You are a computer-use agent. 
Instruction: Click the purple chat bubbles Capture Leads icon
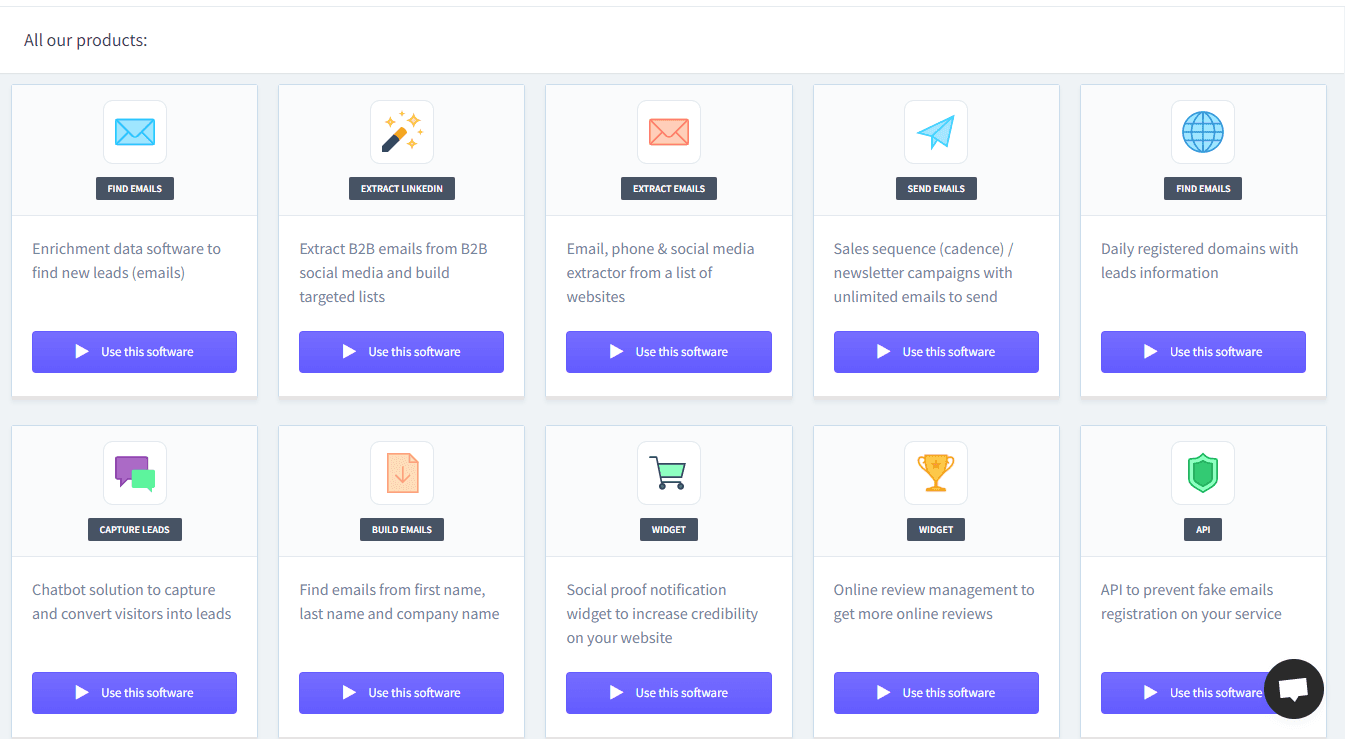135,473
